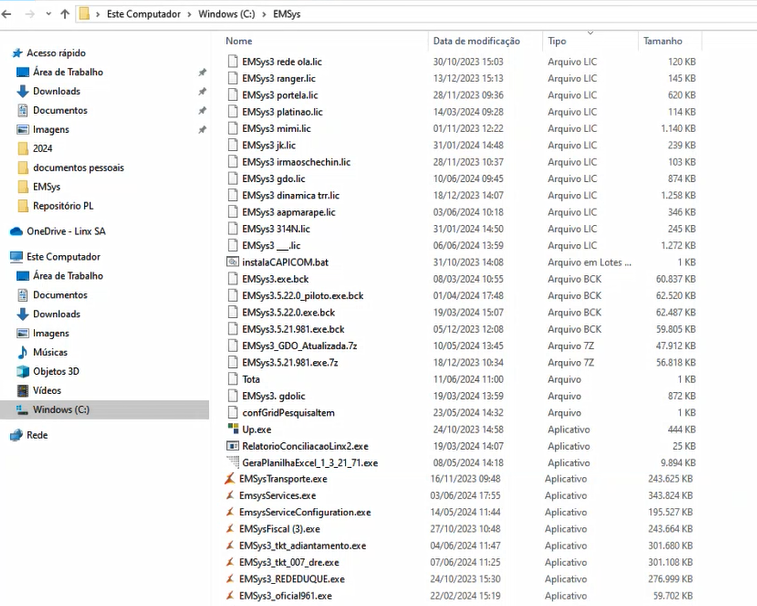Open pinned Documentos under Acesso rápido

60,110
